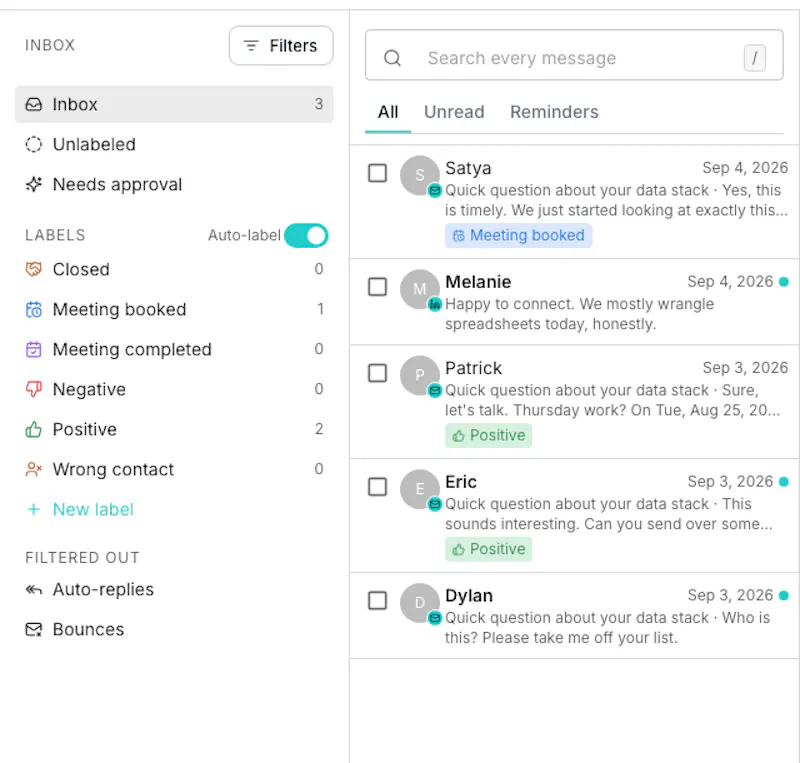Select the checkbox for Eric's message
The image size is (800, 763).
[378, 487]
